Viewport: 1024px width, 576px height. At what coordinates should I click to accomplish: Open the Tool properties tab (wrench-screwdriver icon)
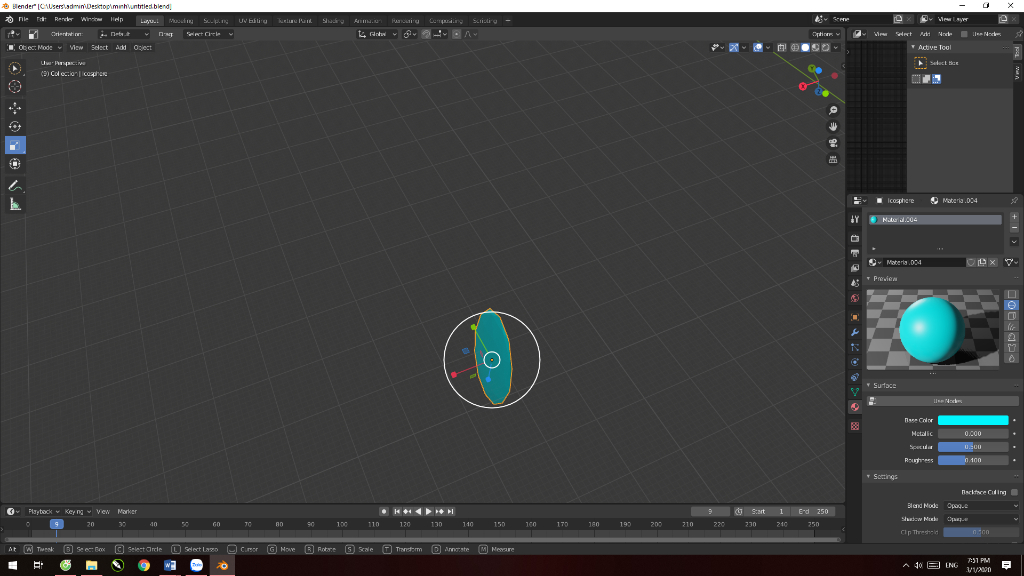(855, 219)
